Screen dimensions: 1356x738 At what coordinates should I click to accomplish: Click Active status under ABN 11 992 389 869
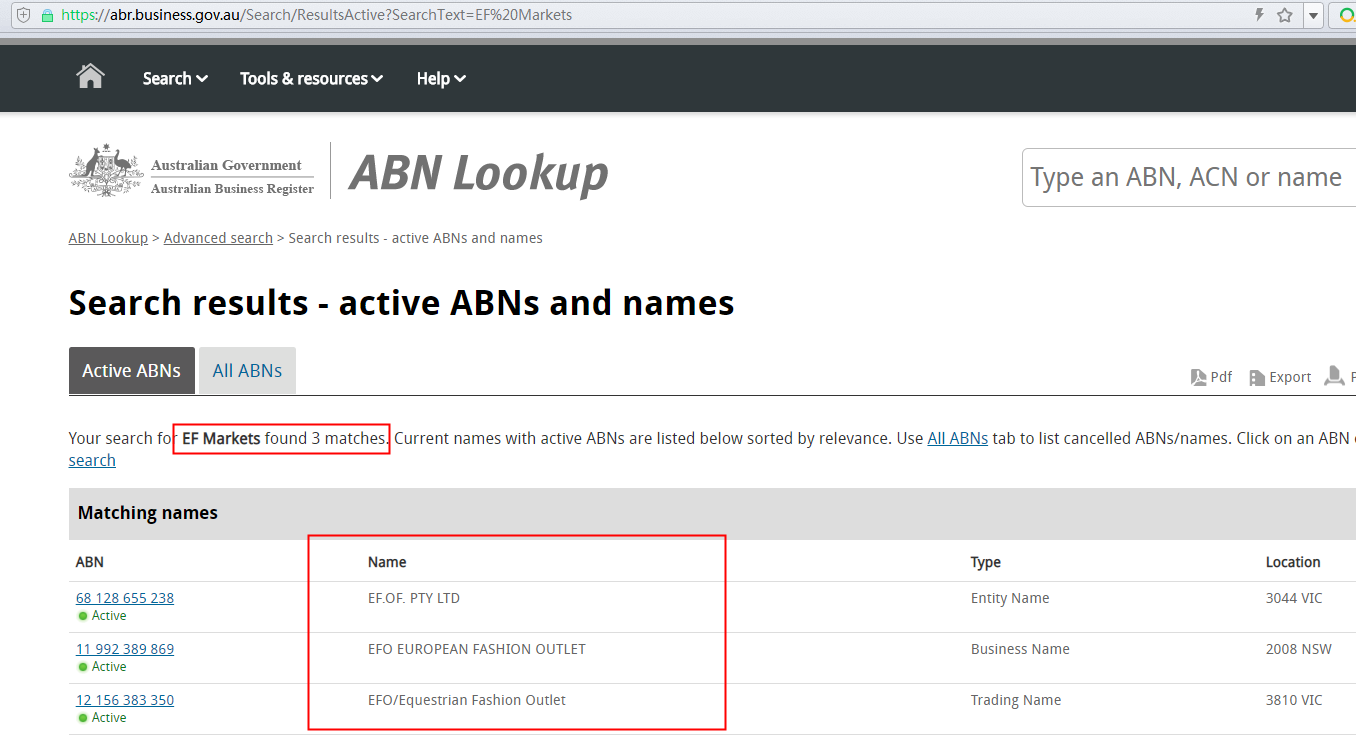click(102, 667)
